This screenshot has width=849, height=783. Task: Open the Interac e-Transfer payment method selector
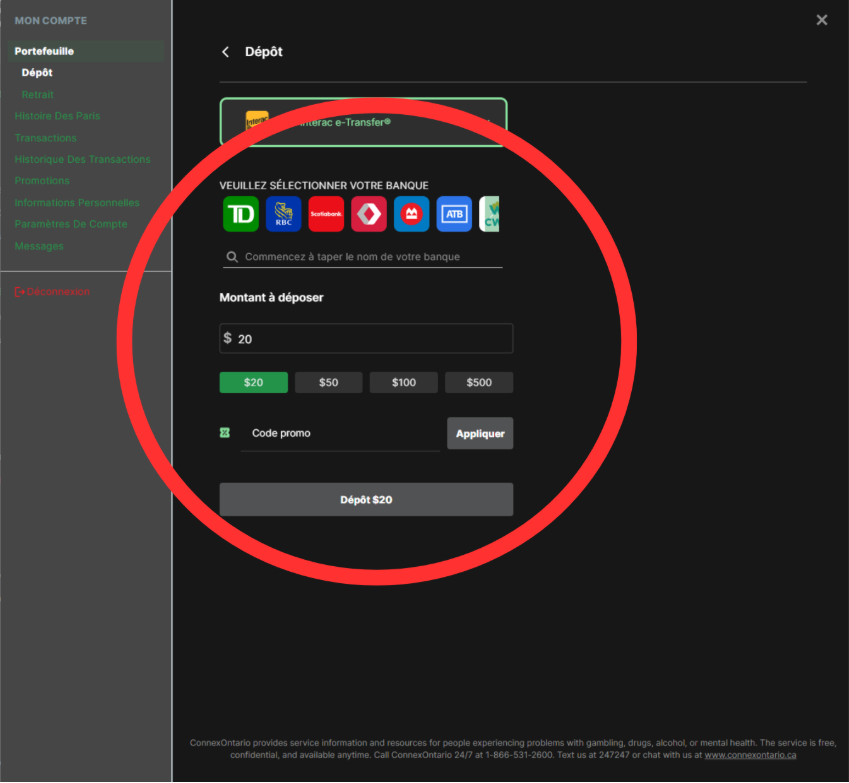pos(364,122)
